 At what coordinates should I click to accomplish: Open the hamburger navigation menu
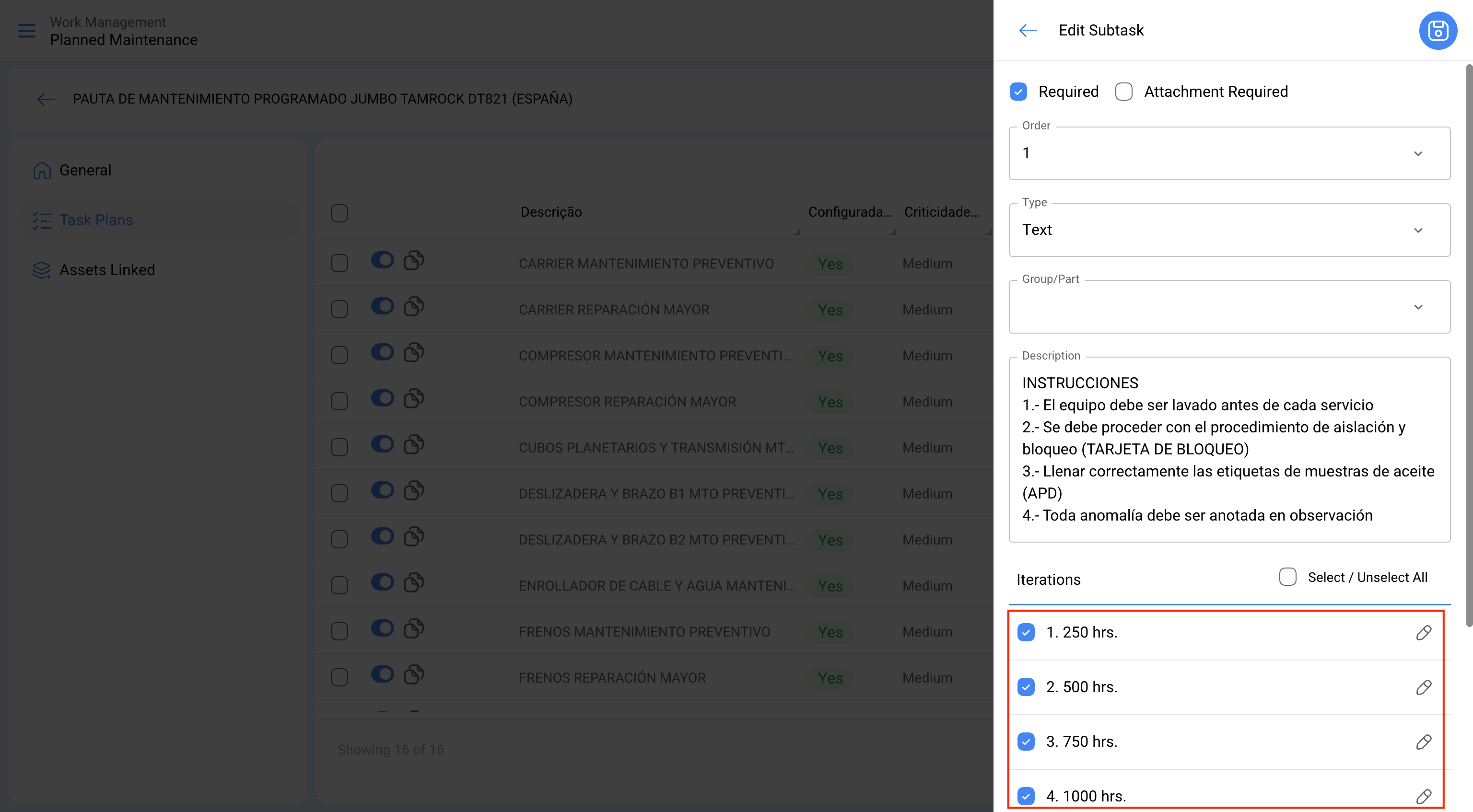(27, 30)
